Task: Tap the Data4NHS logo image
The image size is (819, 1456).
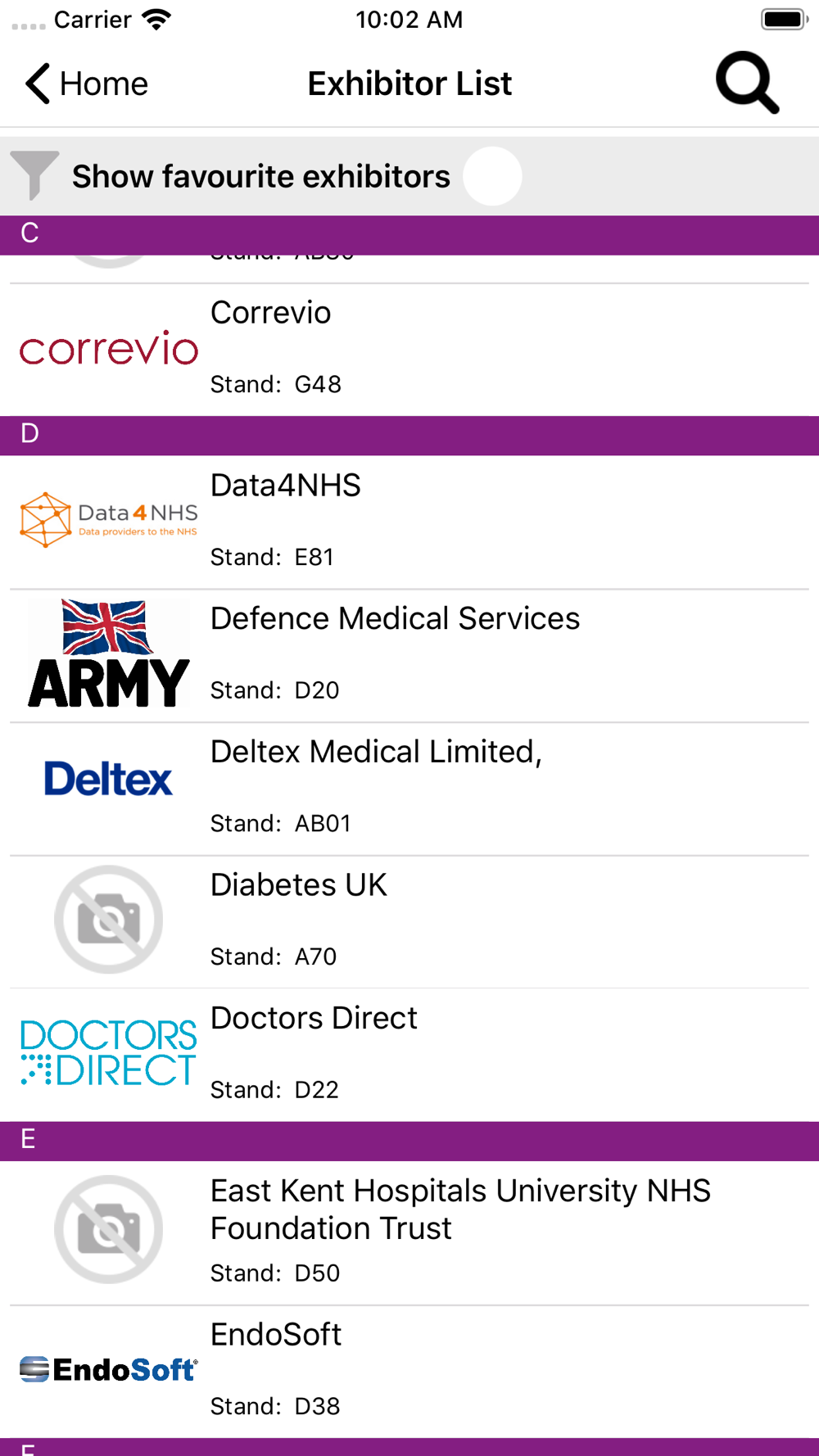Action: pos(109,519)
